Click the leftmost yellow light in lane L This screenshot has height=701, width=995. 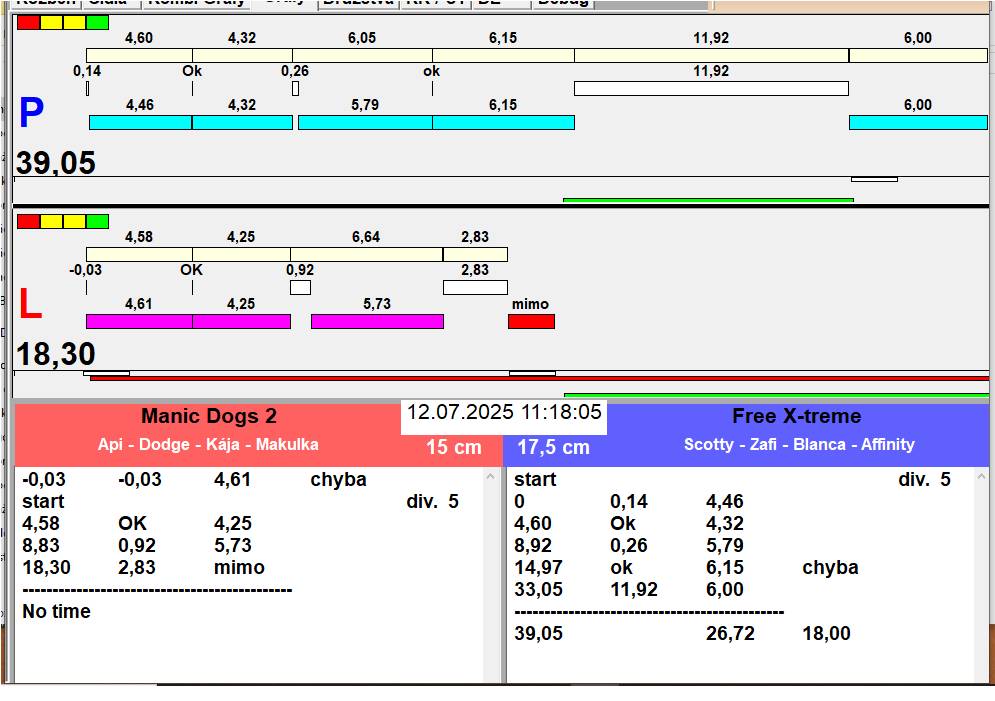pyautogui.click(x=52, y=221)
